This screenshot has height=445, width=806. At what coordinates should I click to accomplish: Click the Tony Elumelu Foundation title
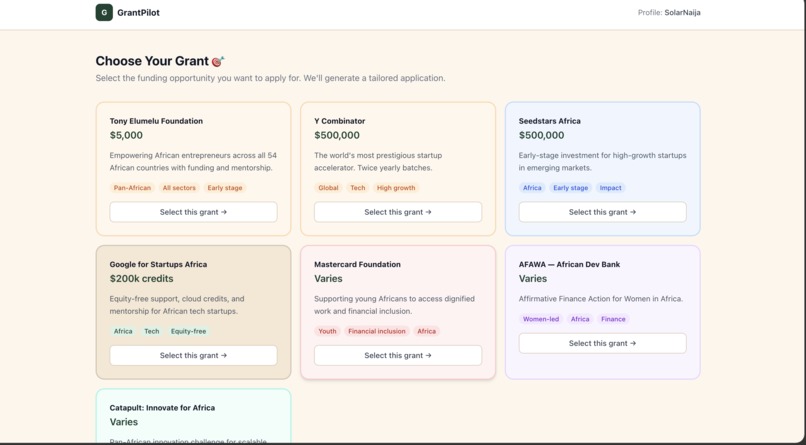click(x=156, y=121)
